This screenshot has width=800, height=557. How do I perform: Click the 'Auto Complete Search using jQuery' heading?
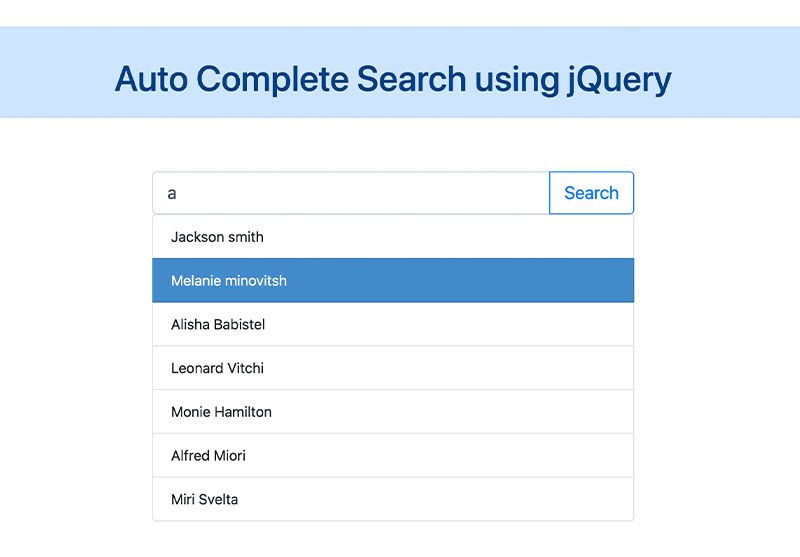click(x=393, y=80)
